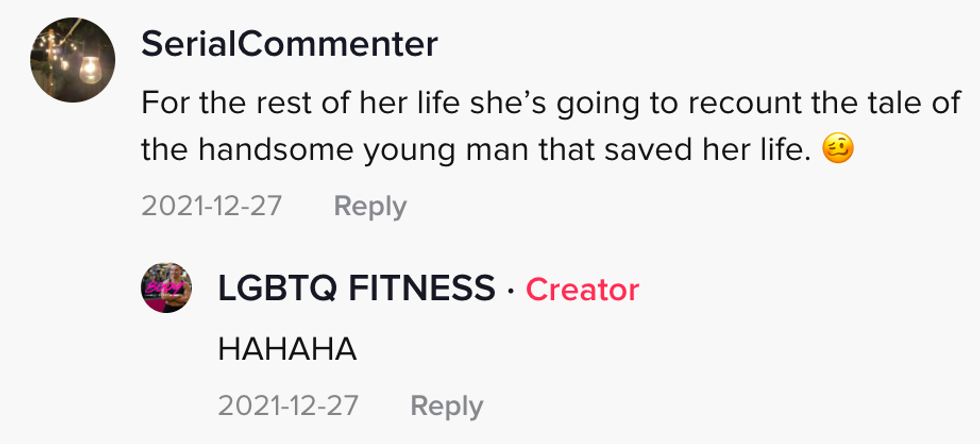
Task: Click the first line of SerialCommenter's comment
Action: pyautogui.click(x=550, y=102)
